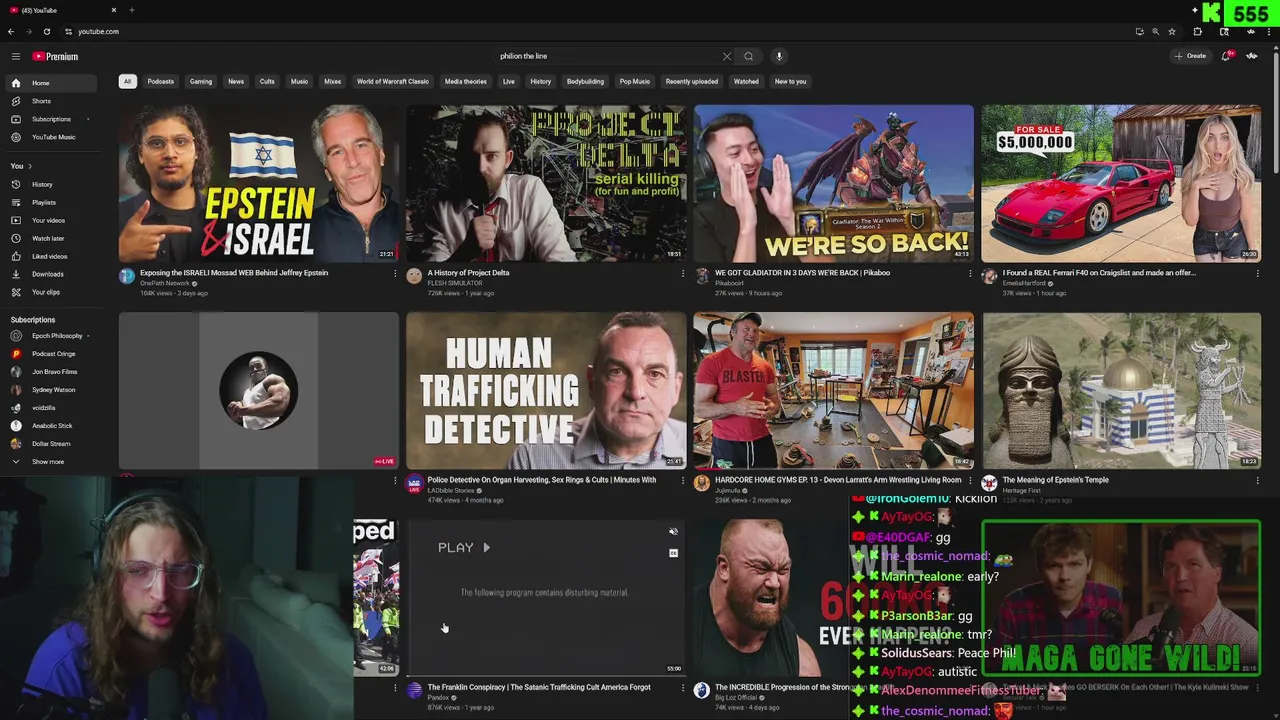The height and width of the screenshot is (720, 1280).
Task: Play the Human Trafficking Detective thumbnail
Action: 546,390
